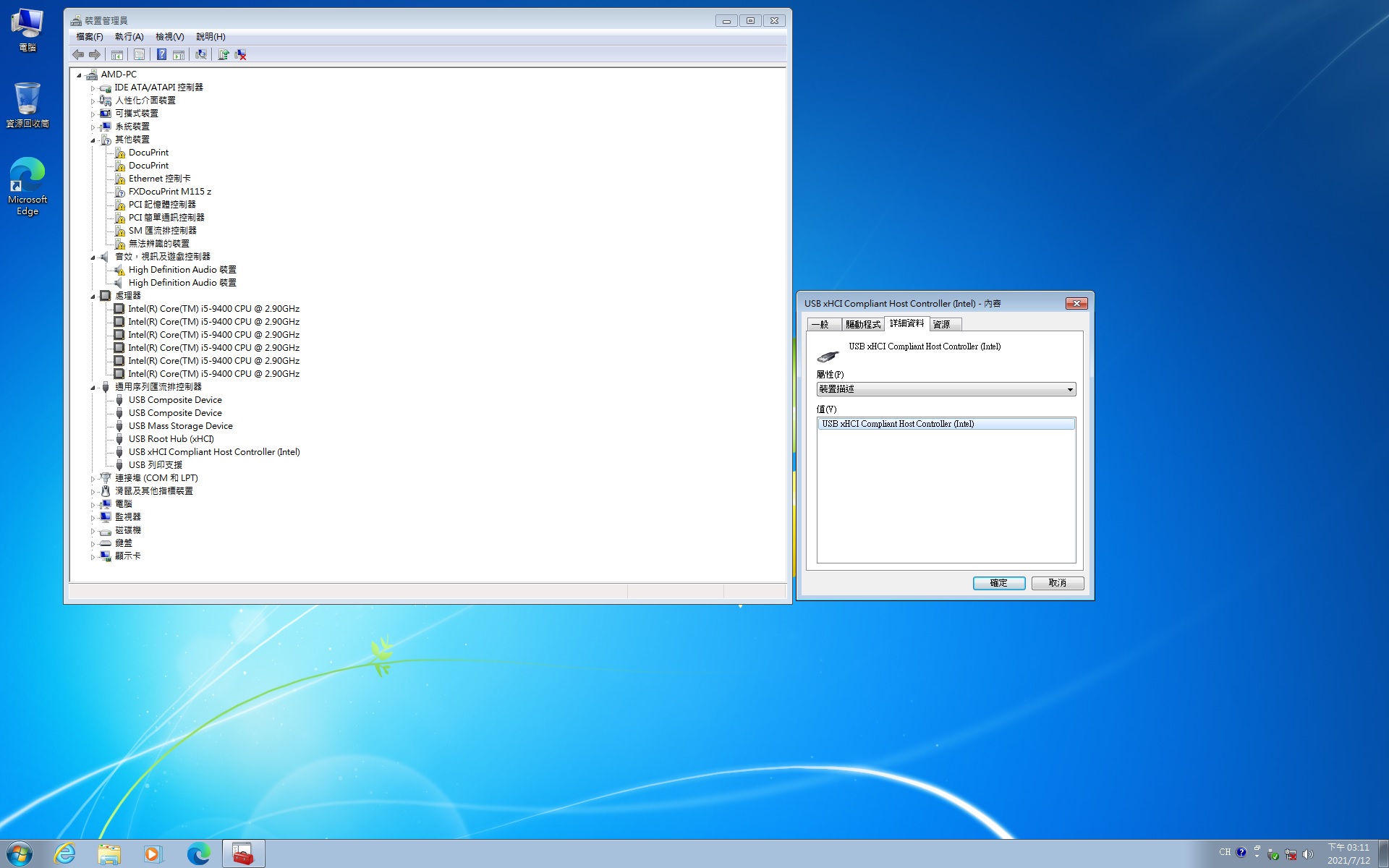Select the PCI 記憶體控制器 device
The height and width of the screenshot is (868, 1389).
(162, 205)
